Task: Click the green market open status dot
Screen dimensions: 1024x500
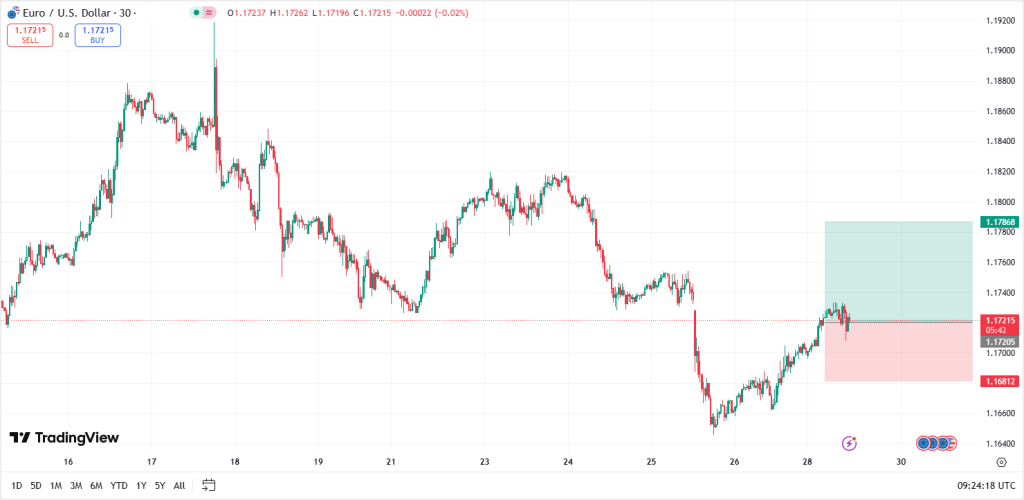Action: pyautogui.click(x=194, y=13)
